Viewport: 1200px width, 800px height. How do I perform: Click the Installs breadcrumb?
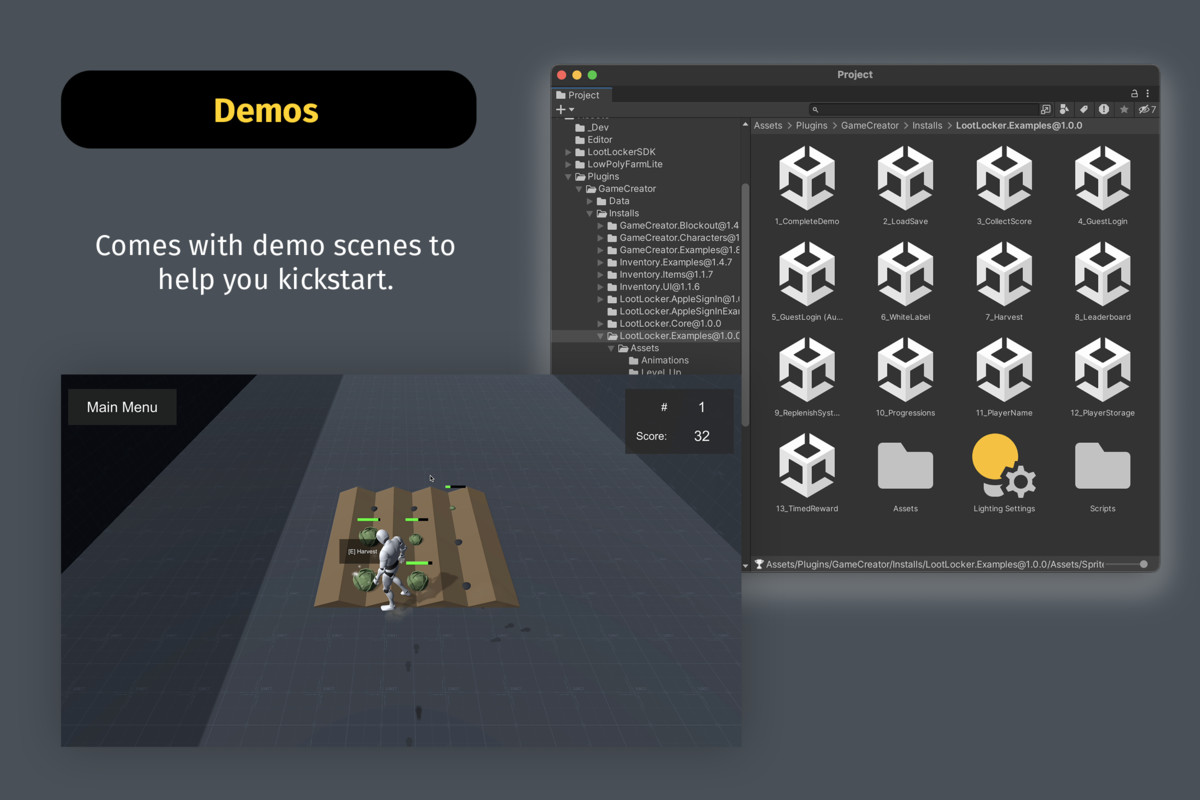click(927, 126)
